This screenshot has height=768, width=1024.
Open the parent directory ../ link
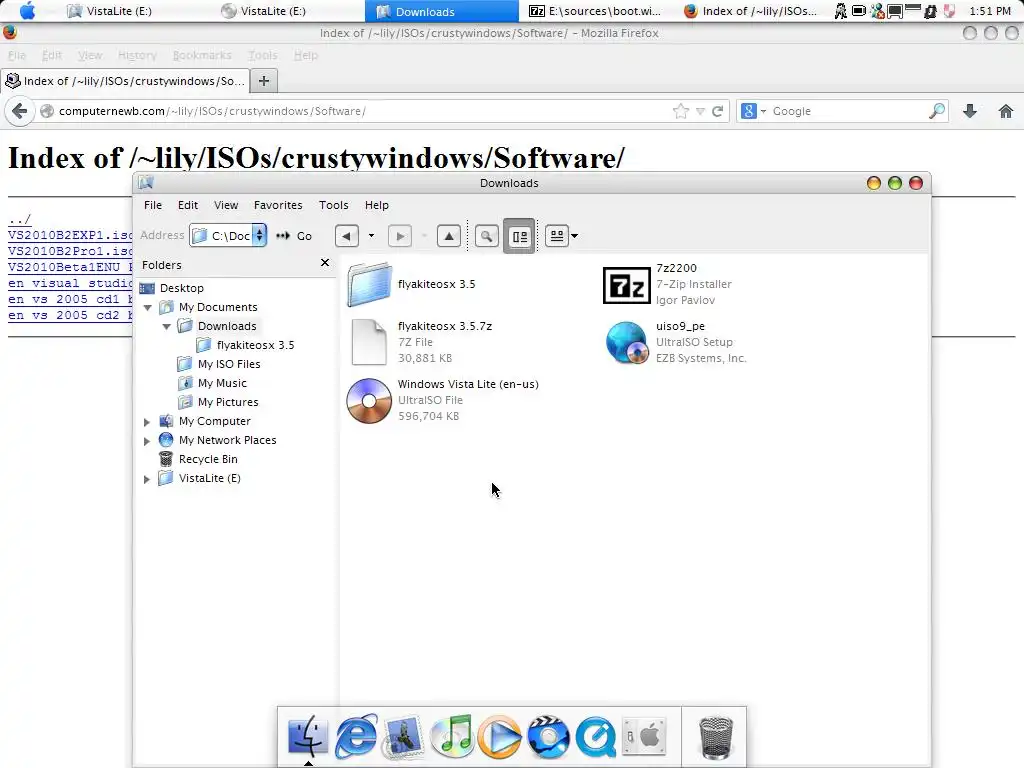pyautogui.click(x=20, y=219)
